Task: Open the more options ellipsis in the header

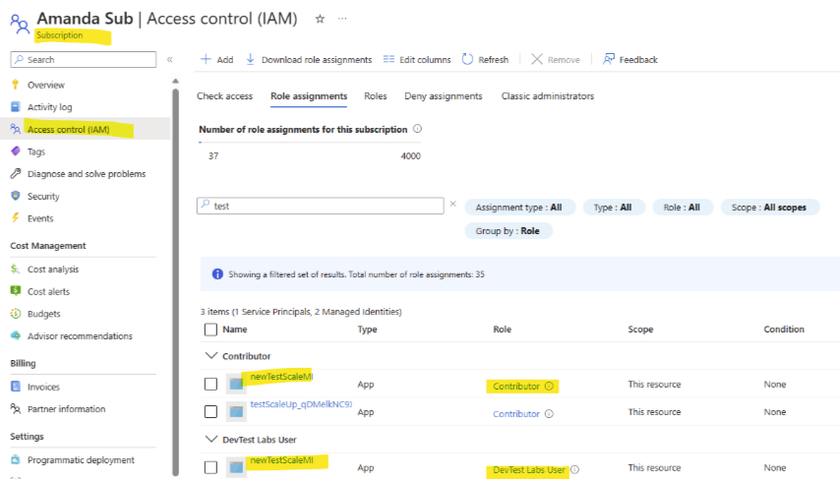Action: [342, 19]
